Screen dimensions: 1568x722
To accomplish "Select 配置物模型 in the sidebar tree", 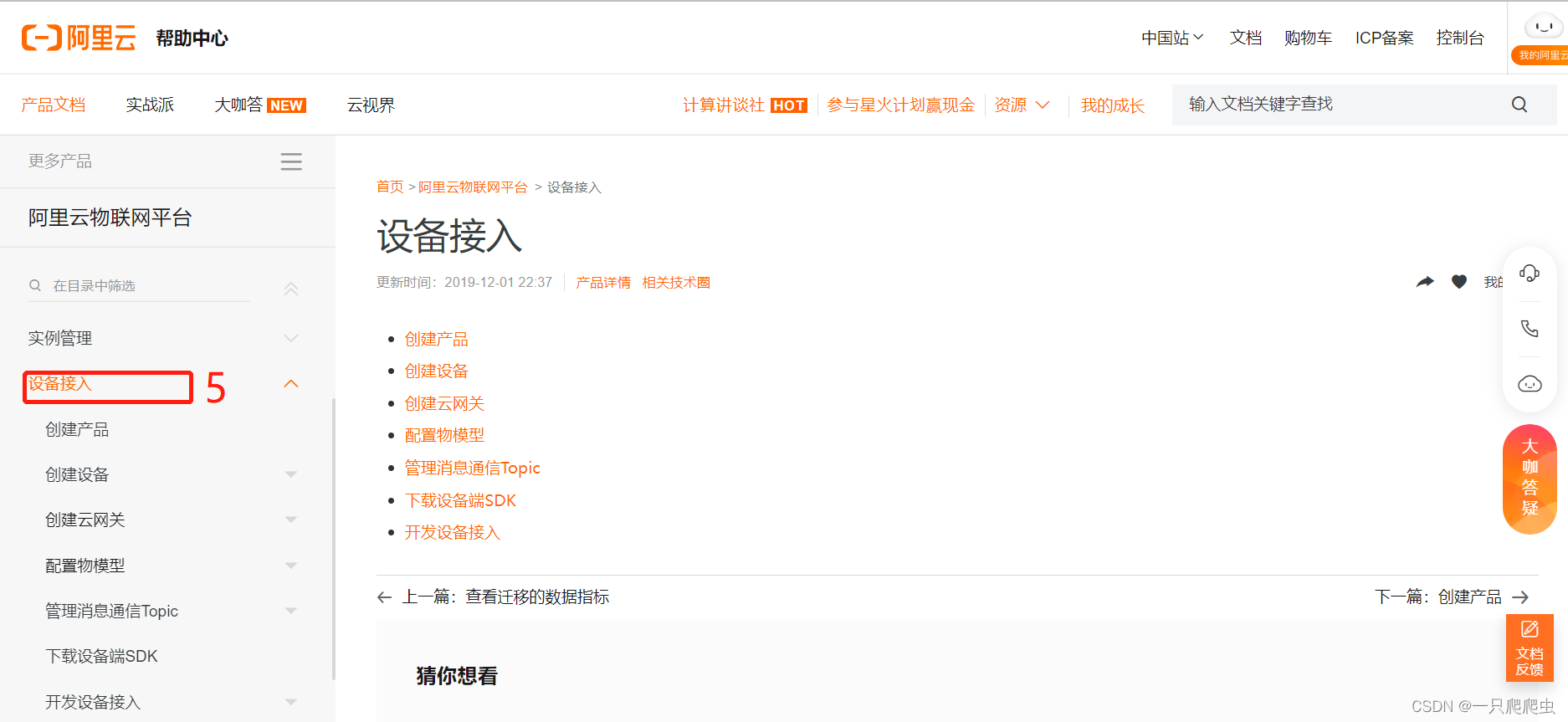I will [x=85, y=566].
